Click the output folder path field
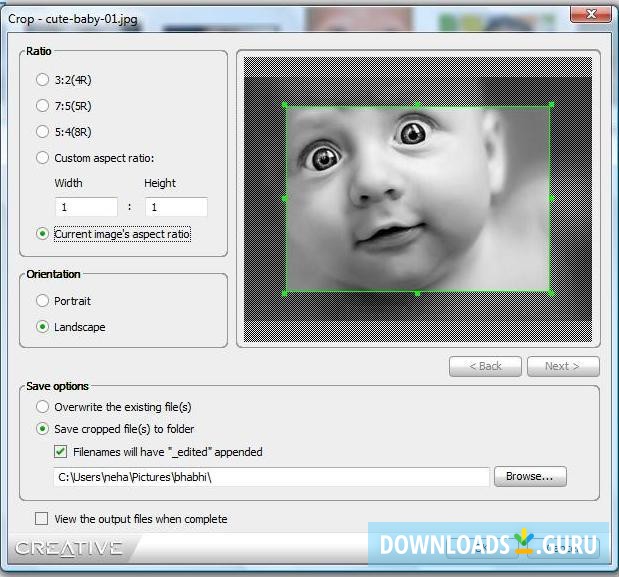Screen dimensions: 619x577 [x=270, y=477]
